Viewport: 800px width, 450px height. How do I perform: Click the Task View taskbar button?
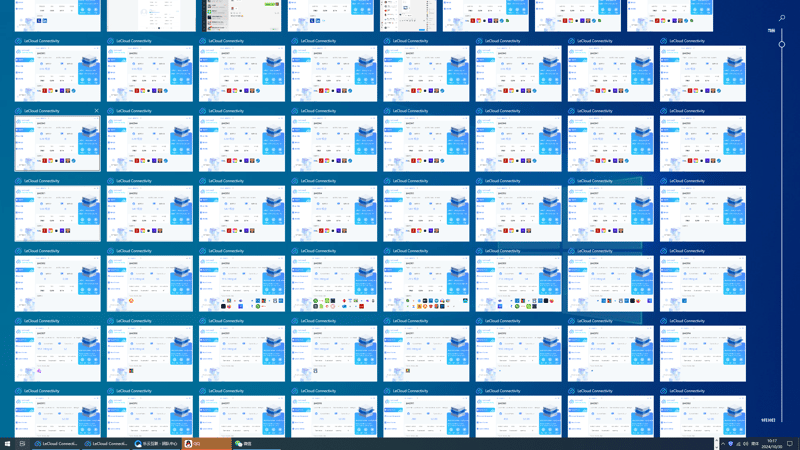click(22, 444)
